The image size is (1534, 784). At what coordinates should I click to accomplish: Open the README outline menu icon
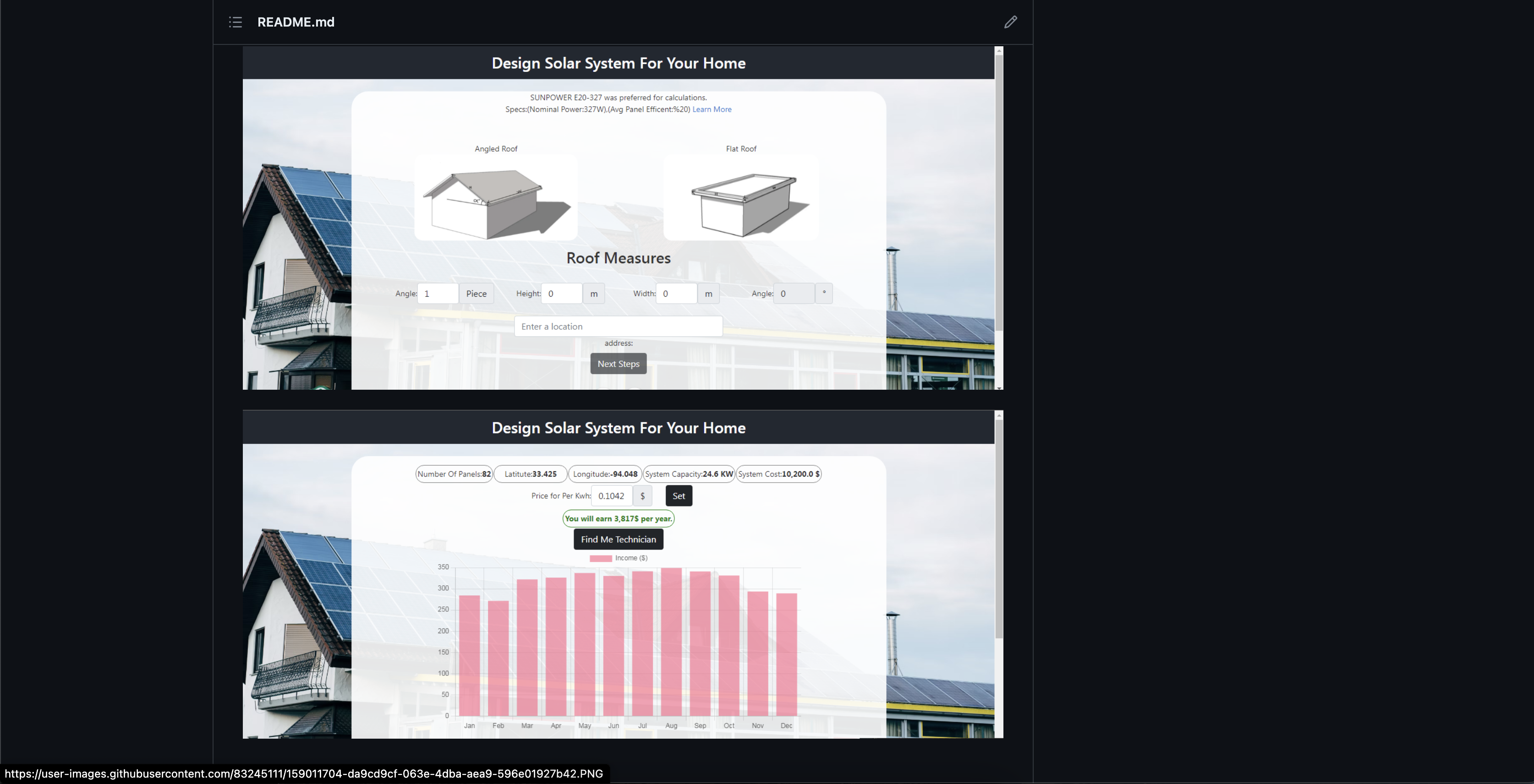[235, 22]
